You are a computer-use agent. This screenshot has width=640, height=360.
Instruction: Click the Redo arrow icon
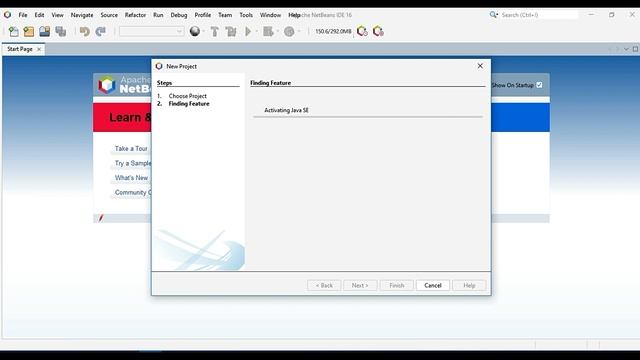coord(100,31)
